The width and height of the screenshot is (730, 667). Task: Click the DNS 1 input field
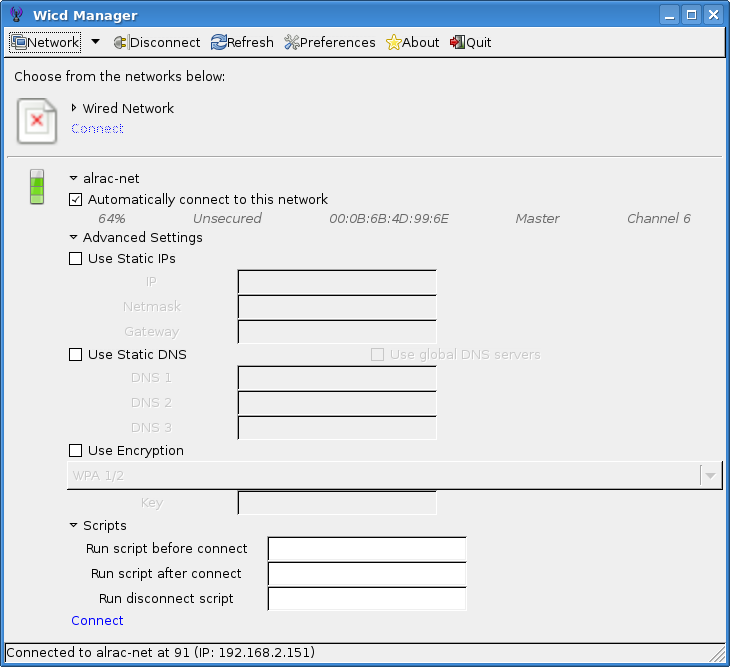pyautogui.click(x=337, y=378)
